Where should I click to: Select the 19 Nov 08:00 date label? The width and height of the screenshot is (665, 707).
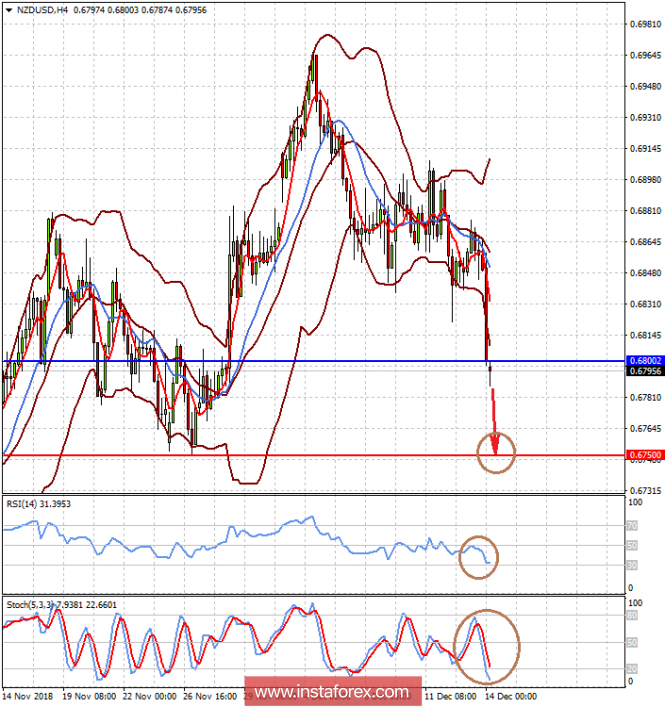(x=89, y=696)
